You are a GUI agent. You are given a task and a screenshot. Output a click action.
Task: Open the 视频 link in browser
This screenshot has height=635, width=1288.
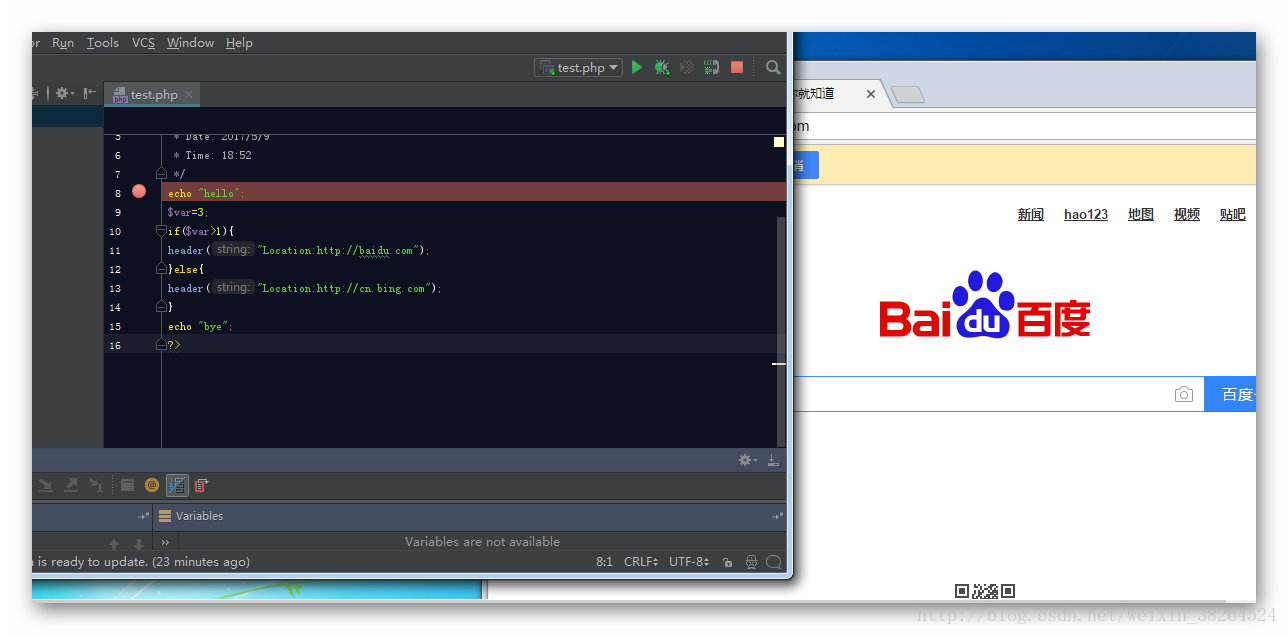click(x=1187, y=214)
